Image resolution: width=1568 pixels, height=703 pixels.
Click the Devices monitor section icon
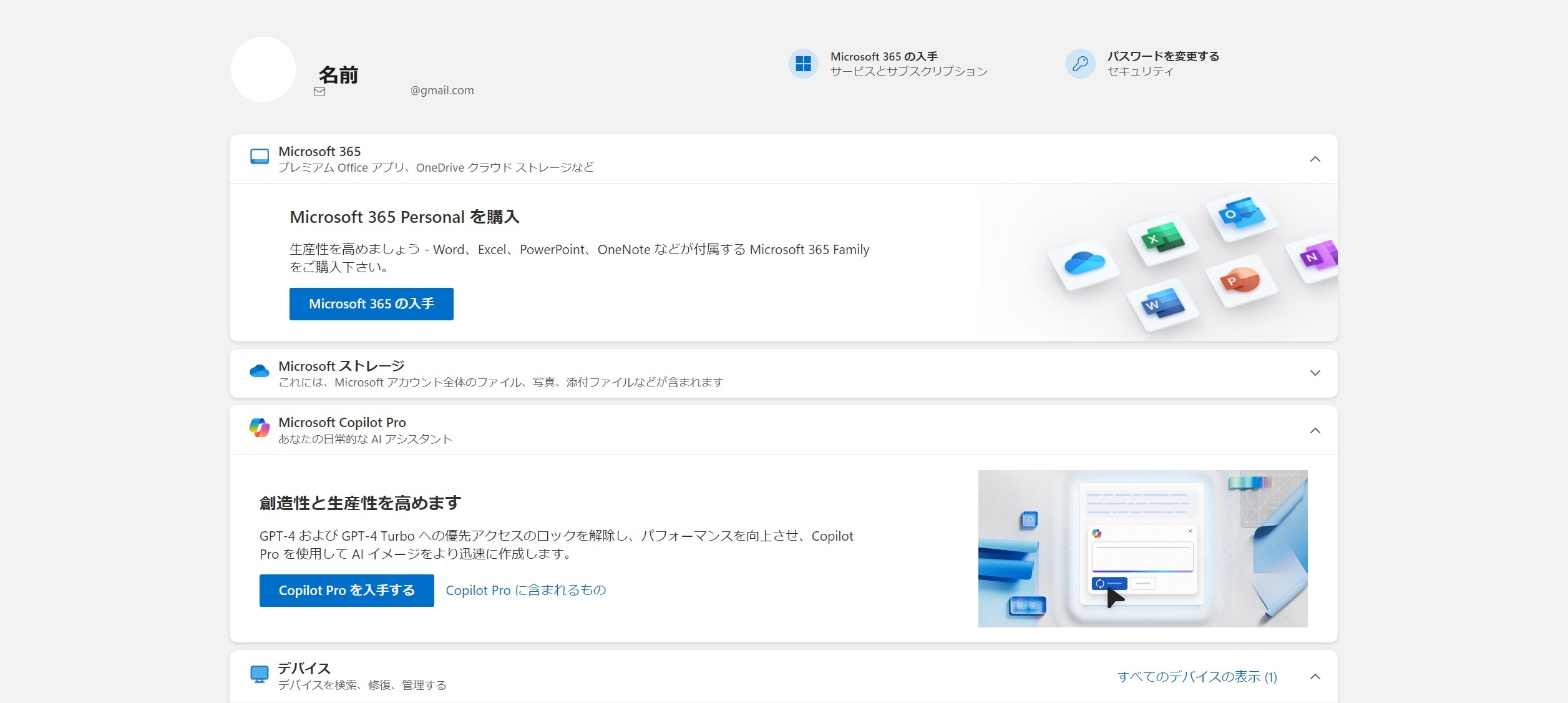tap(260, 674)
